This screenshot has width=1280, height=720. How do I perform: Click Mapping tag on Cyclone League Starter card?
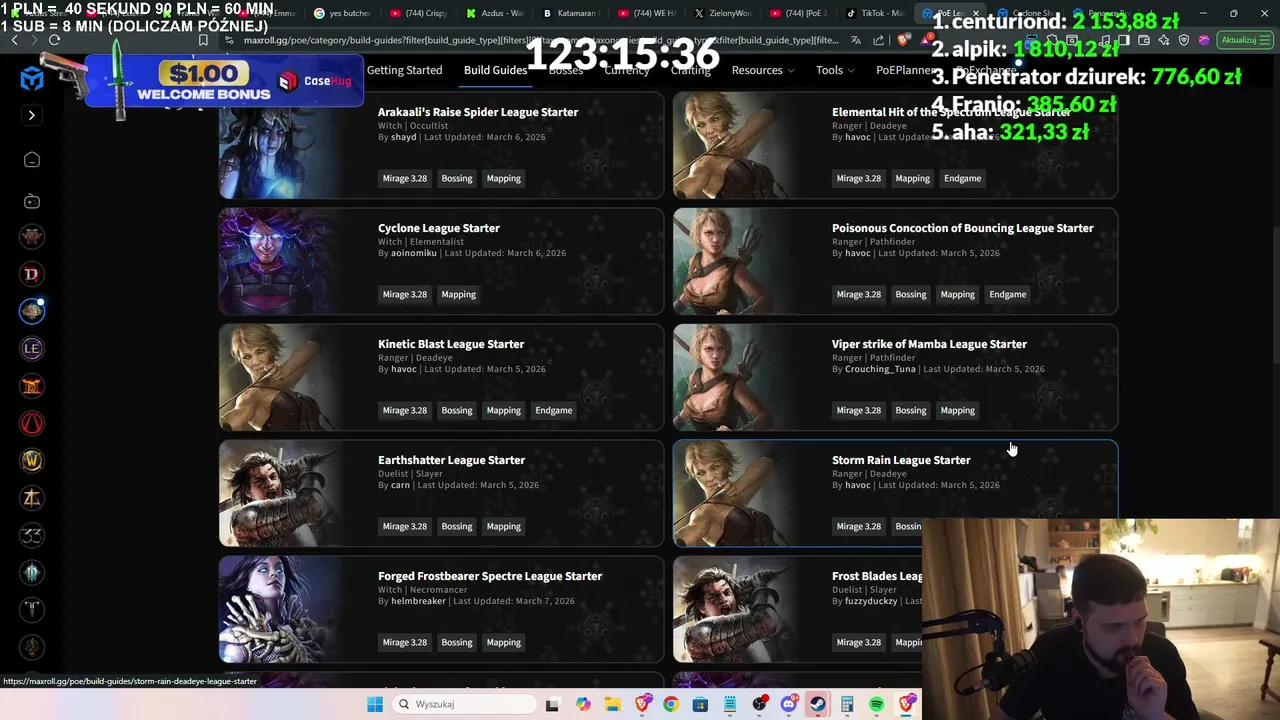[458, 294]
